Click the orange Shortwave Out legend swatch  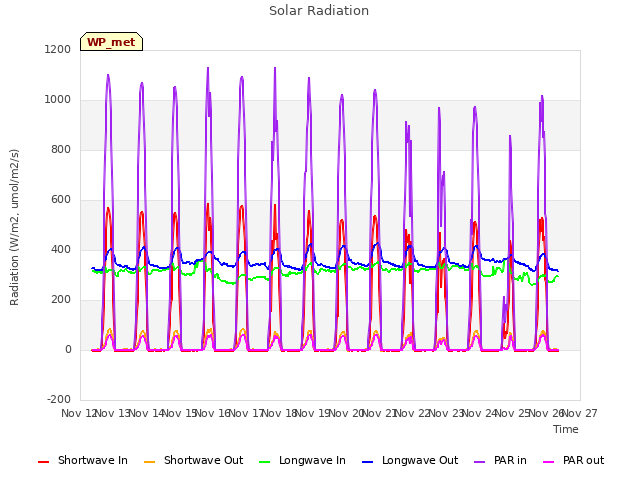coord(150,462)
